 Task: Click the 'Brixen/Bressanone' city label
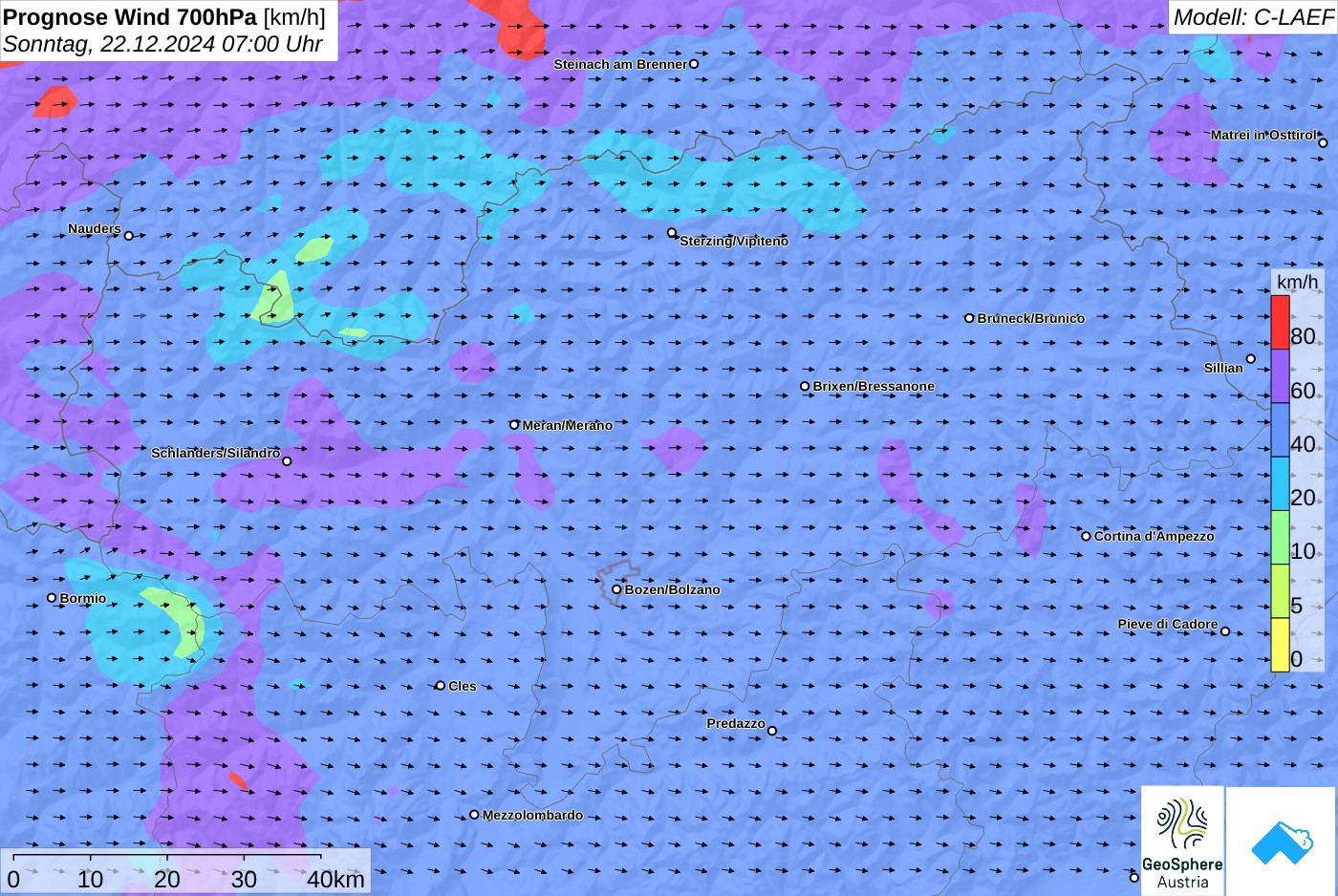tap(874, 386)
